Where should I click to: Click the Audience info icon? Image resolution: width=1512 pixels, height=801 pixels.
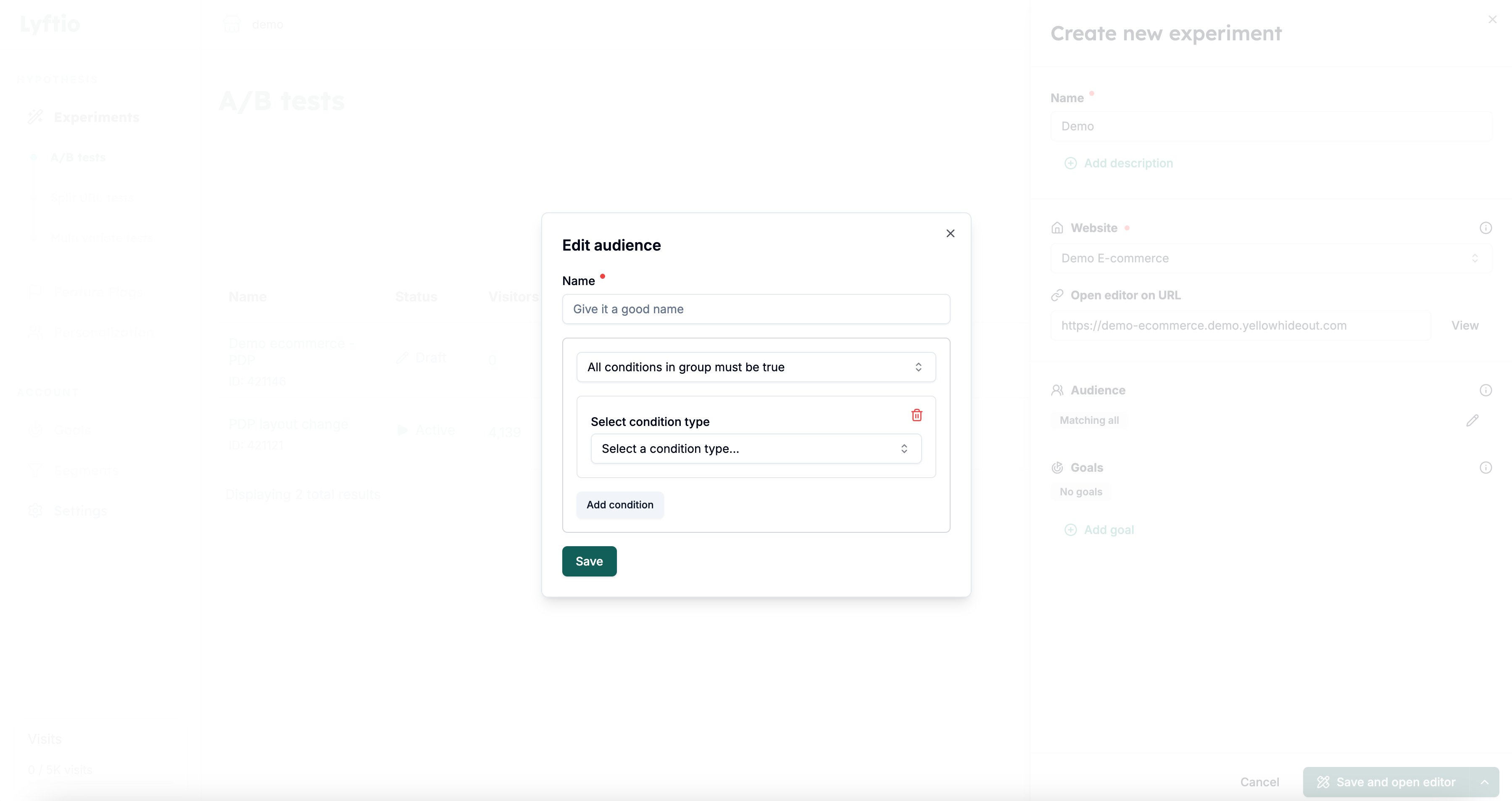point(1486,390)
